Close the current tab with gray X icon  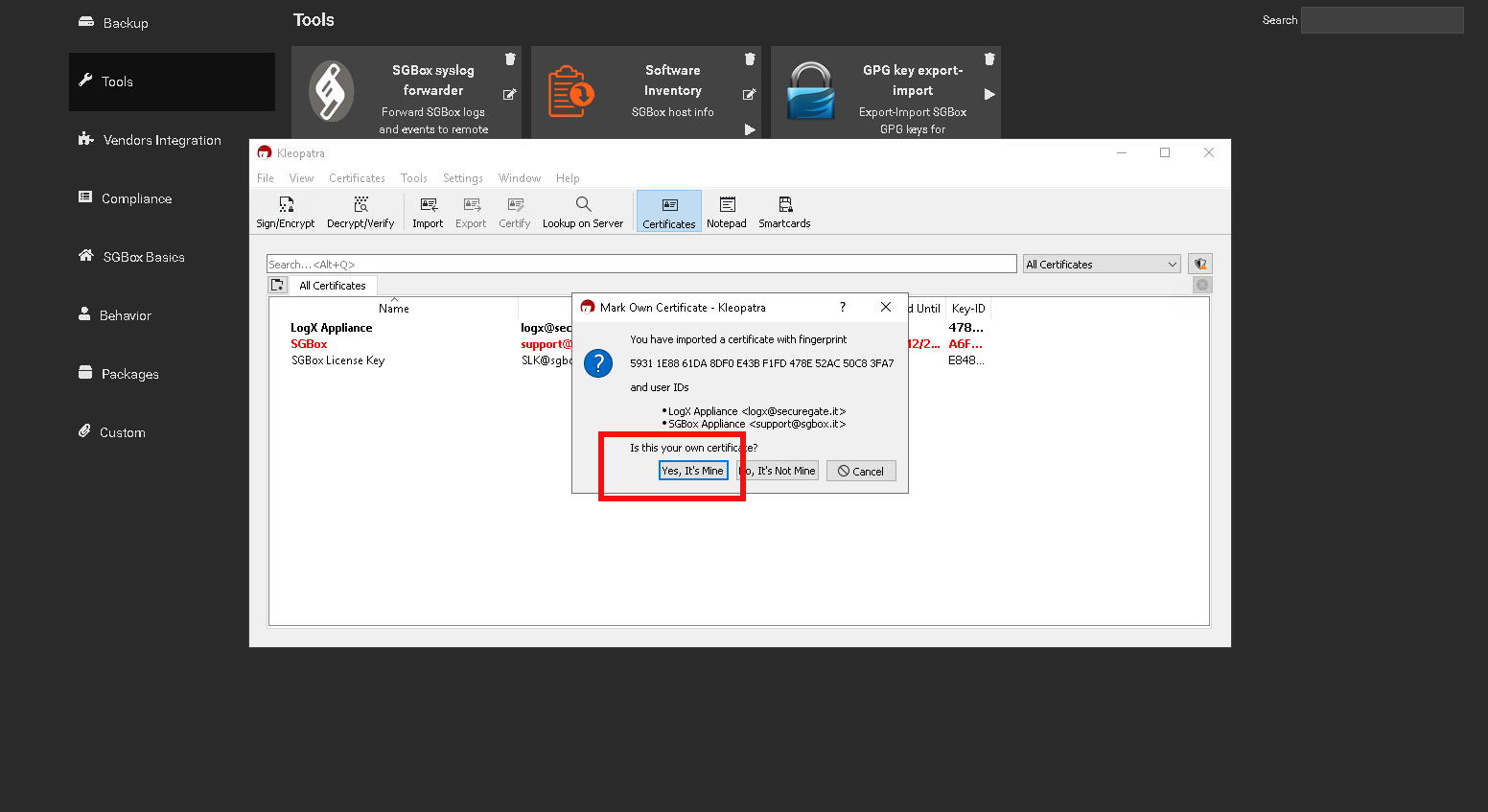[x=1202, y=285]
